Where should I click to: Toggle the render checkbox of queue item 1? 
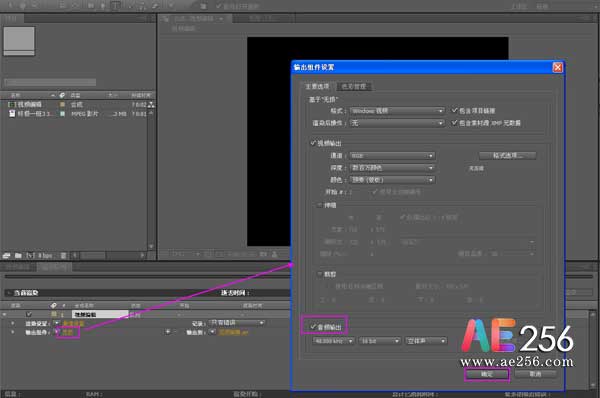[29, 314]
